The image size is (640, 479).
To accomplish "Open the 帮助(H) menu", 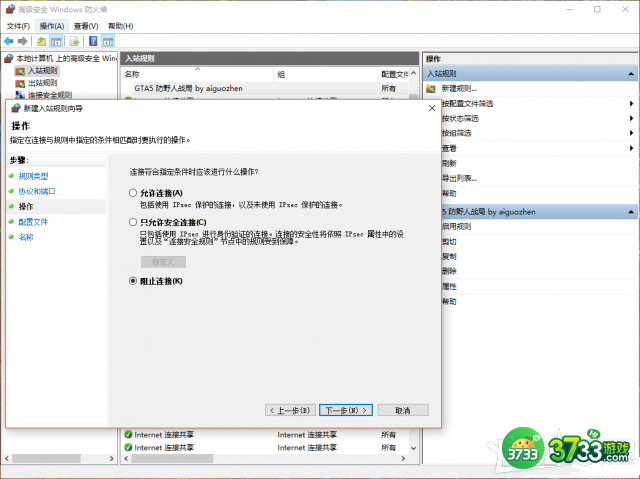I will pyautogui.click(x=120, y=26).
